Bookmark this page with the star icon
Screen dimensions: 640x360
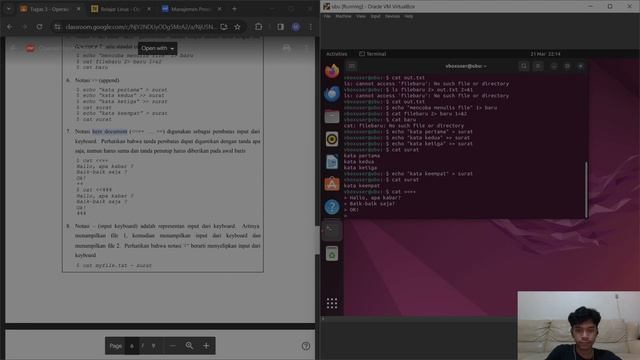point(237,27)
